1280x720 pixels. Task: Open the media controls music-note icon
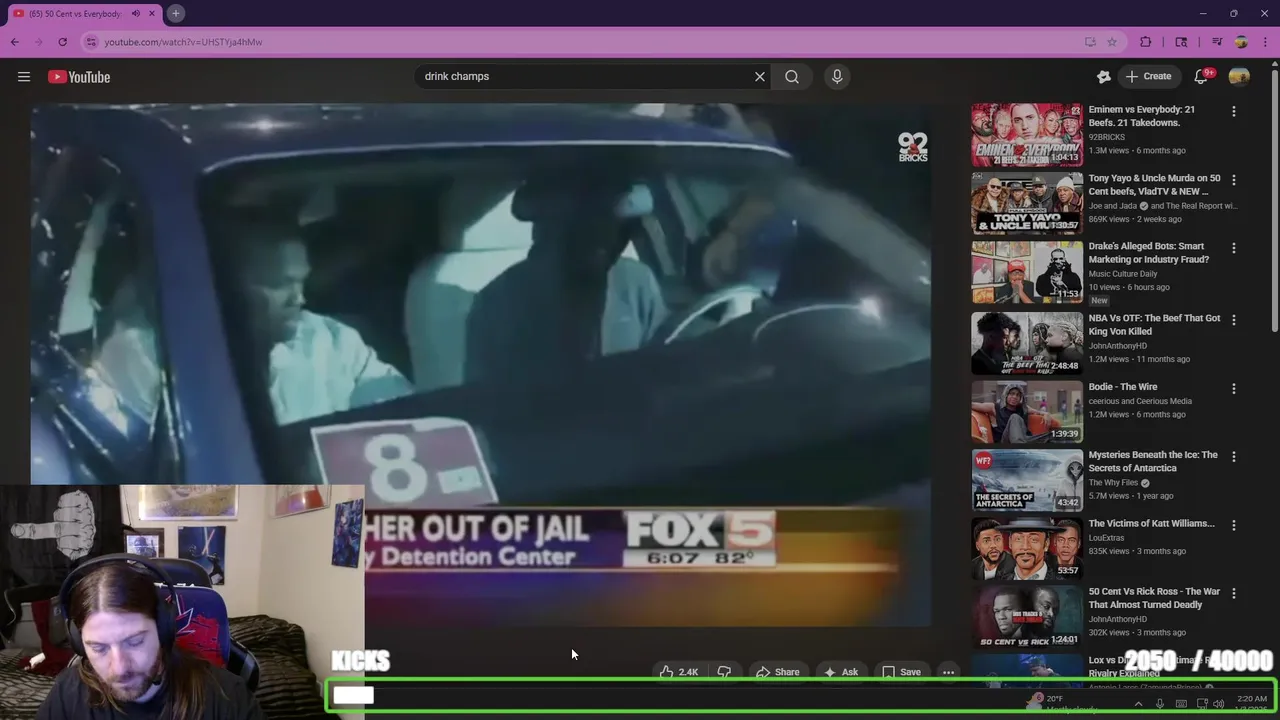coord(1217,42)
